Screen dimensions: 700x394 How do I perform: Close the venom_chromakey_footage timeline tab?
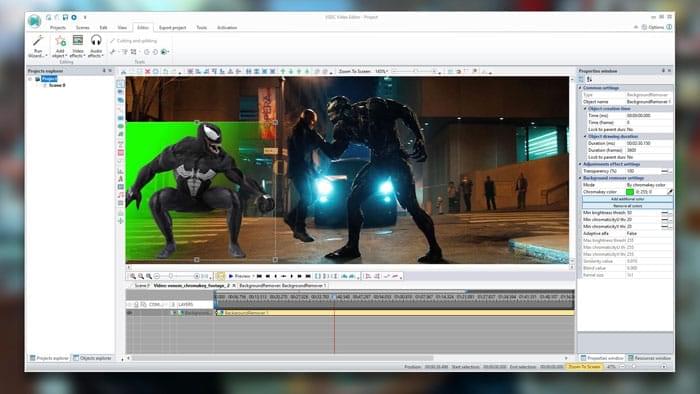click(233, 286)
